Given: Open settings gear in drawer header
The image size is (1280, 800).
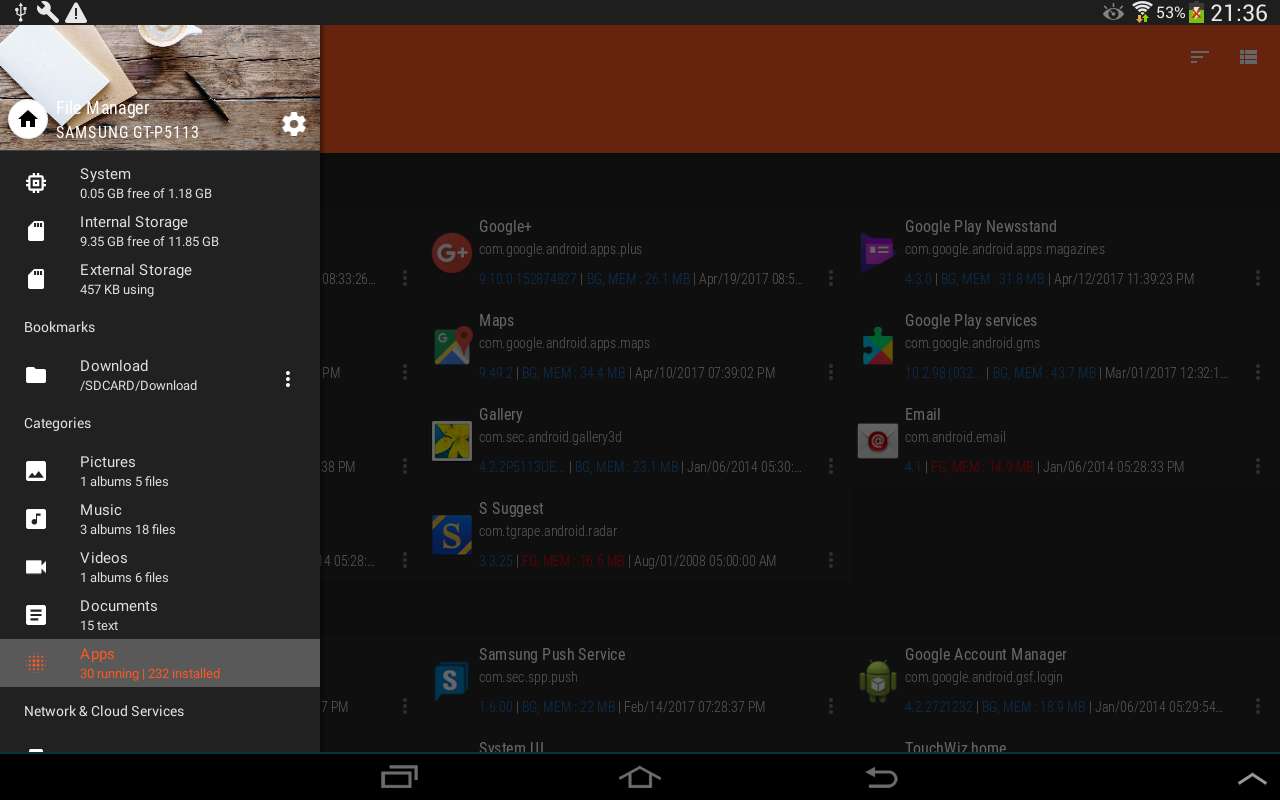Looking at the screenshot, I should 294,124.
